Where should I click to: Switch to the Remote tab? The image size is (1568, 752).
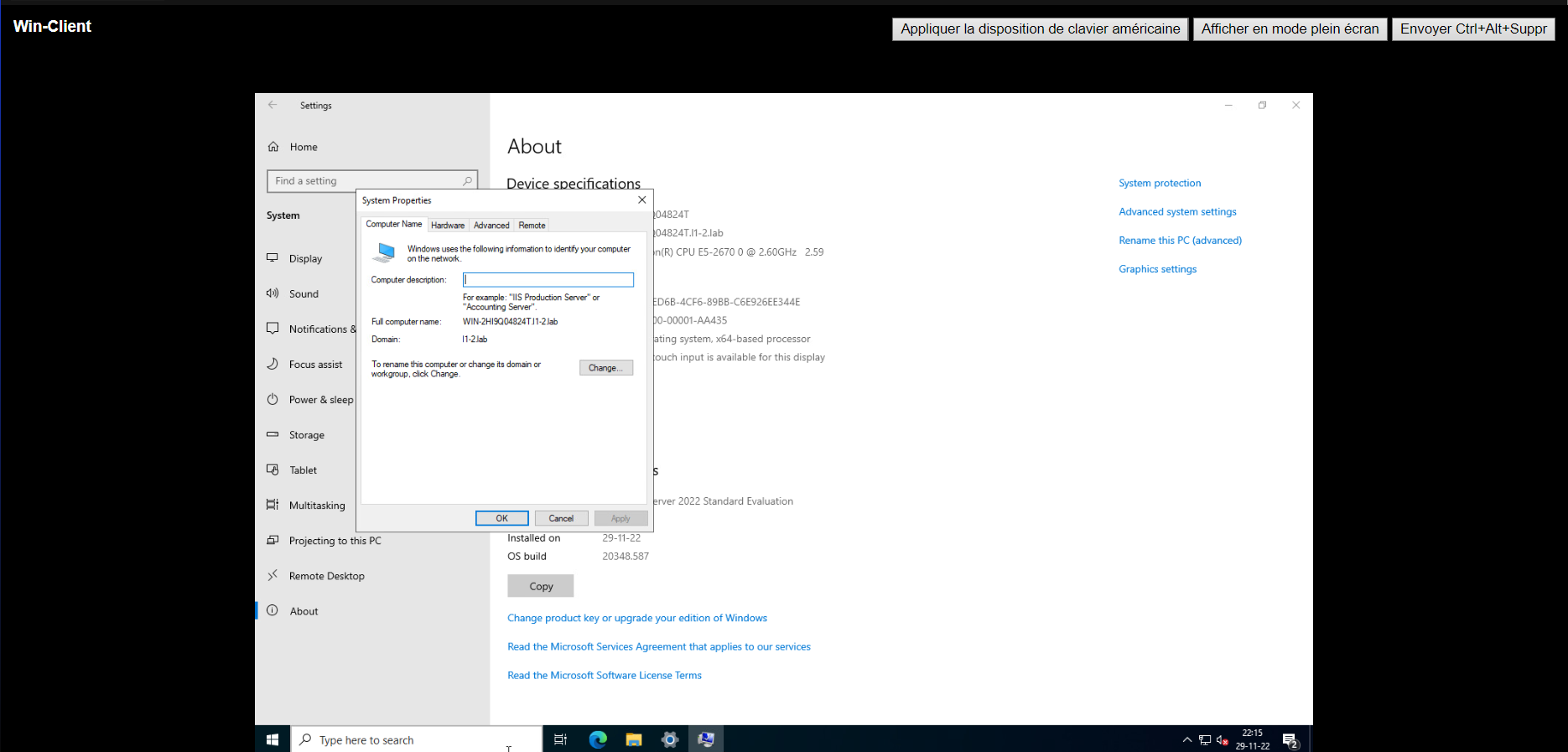[532, 226]
